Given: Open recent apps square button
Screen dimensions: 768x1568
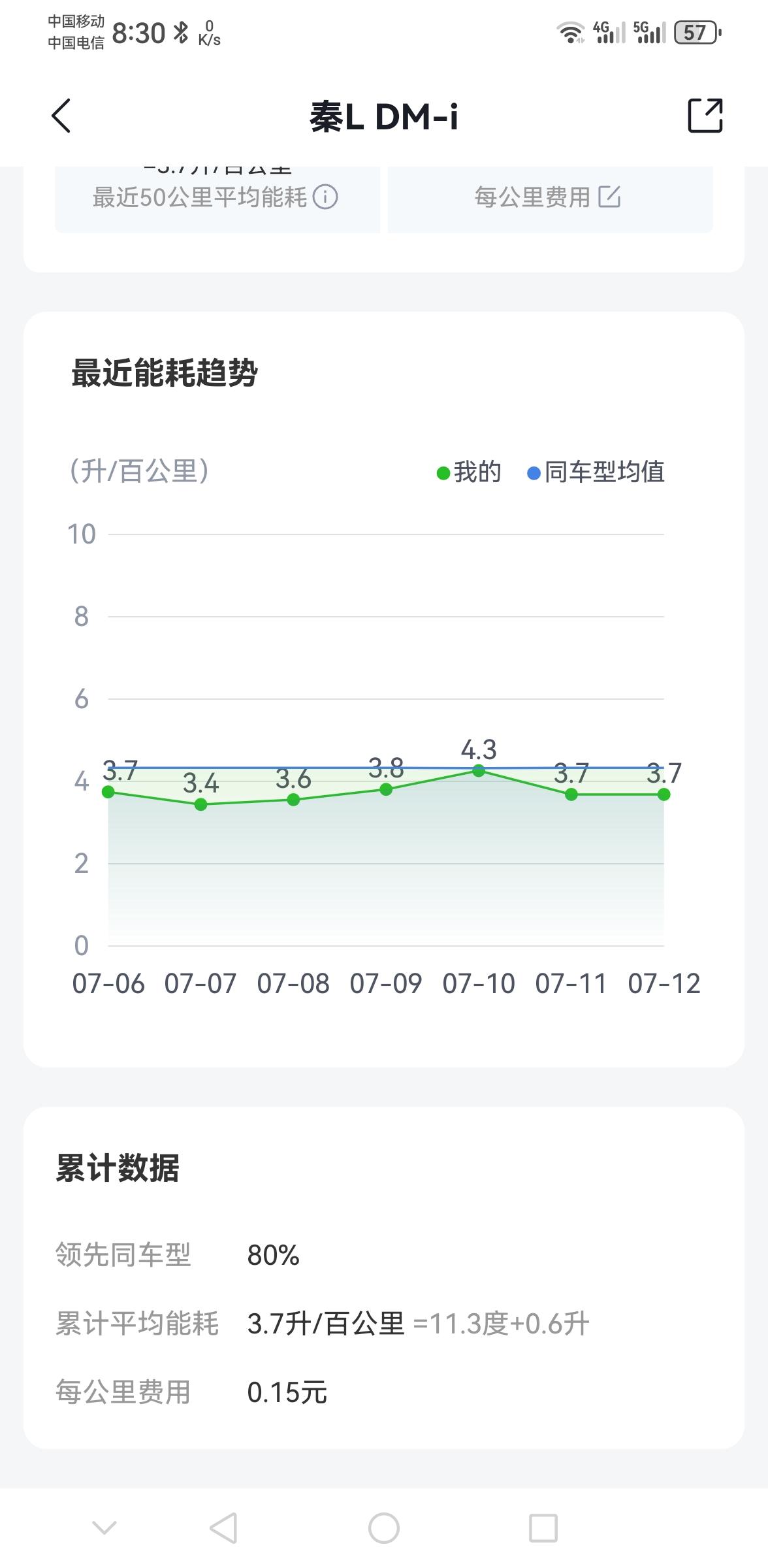Looking at the screenshot, I should (x=543, y=1528).
